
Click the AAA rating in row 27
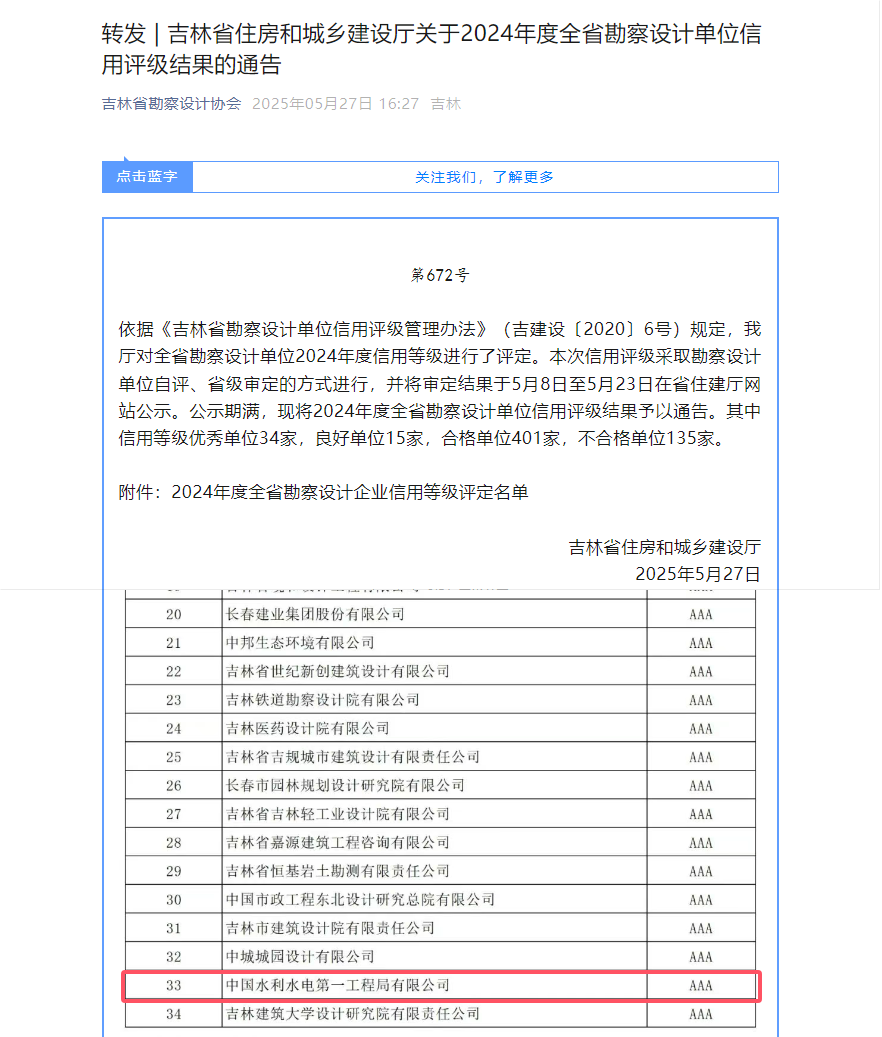(x=701, y=814)
